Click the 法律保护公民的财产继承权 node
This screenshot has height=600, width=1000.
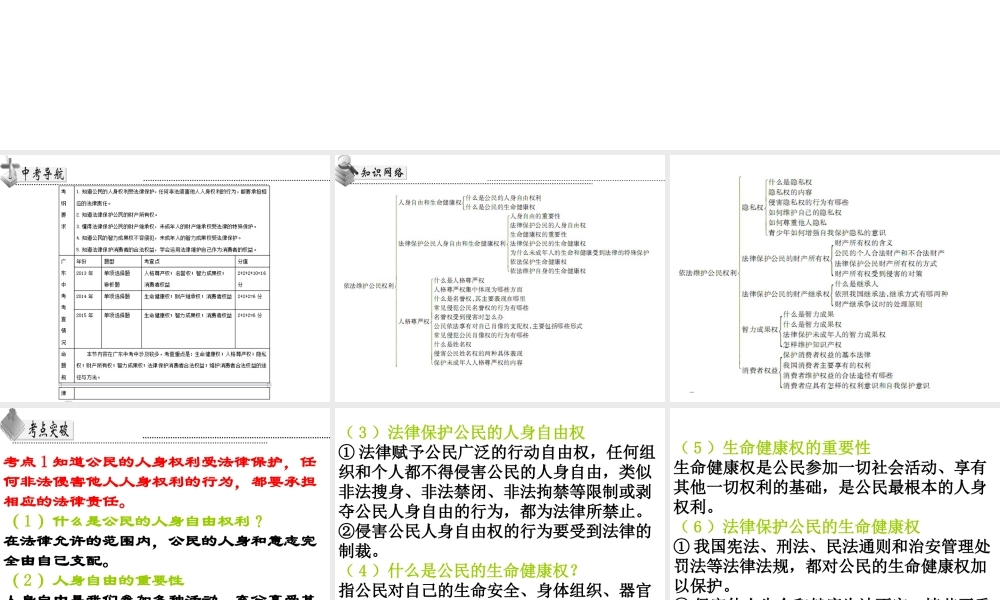tap(786, 294)
